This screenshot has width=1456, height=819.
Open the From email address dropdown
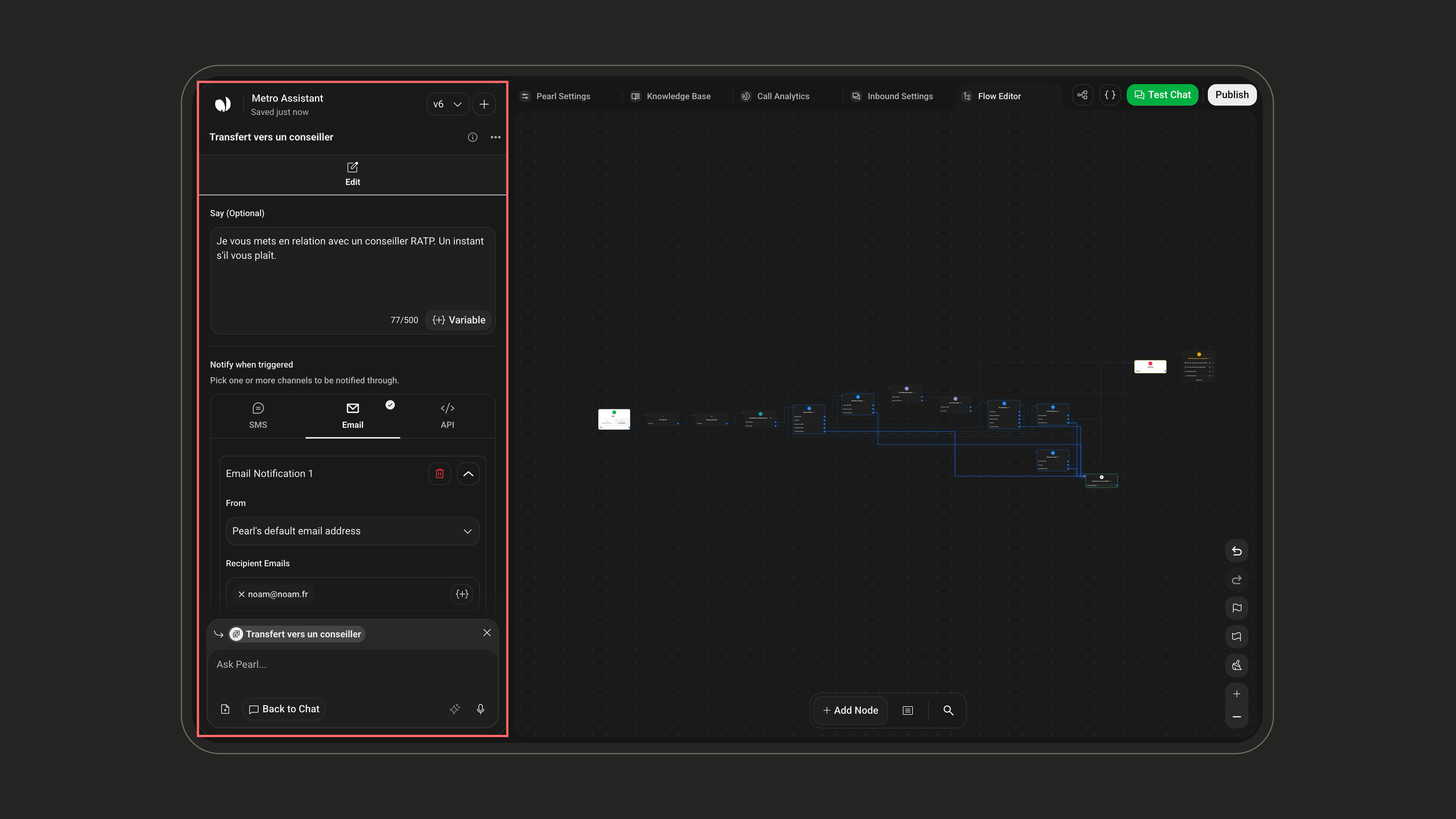[353, 531]
